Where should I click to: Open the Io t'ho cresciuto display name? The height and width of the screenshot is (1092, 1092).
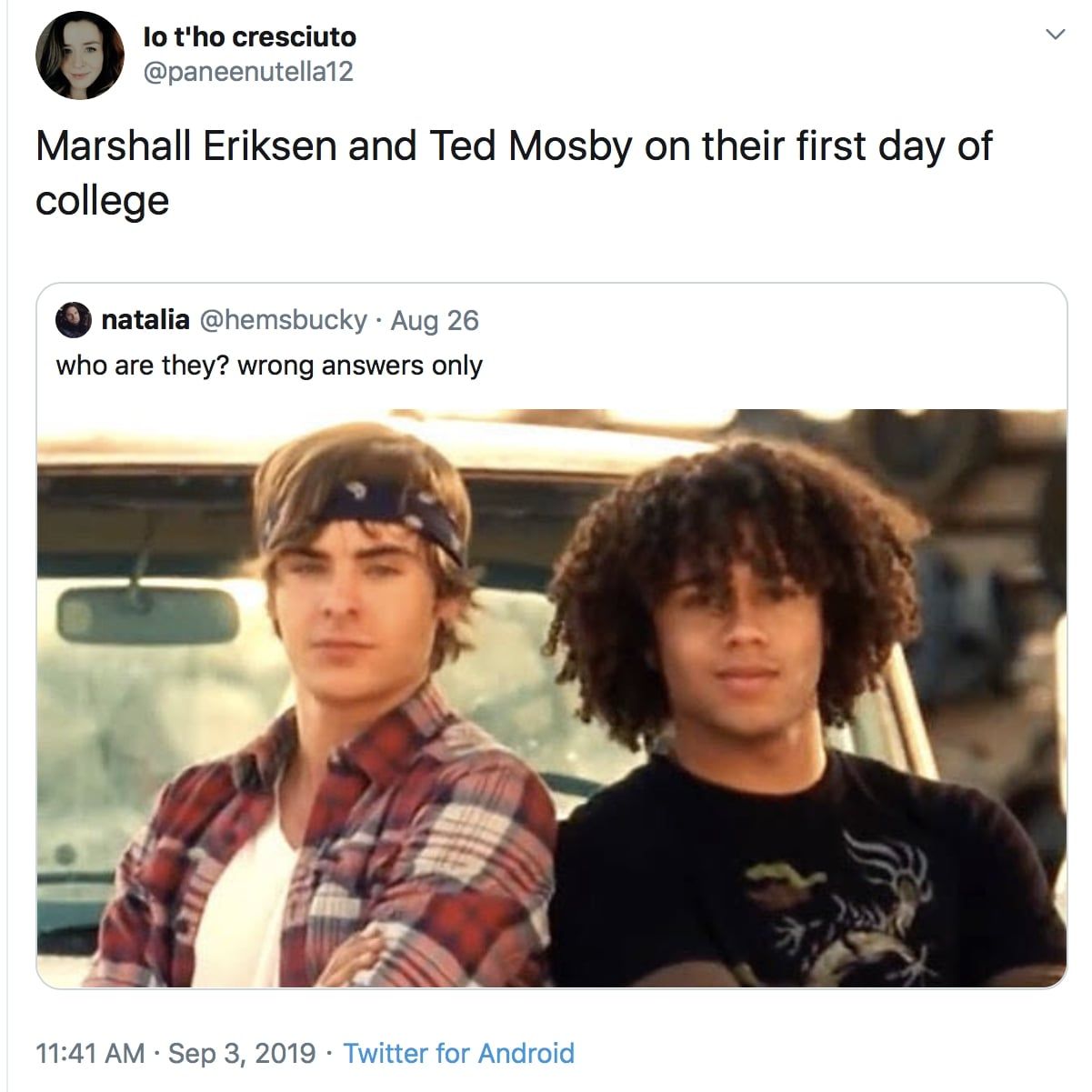(250, 36)
